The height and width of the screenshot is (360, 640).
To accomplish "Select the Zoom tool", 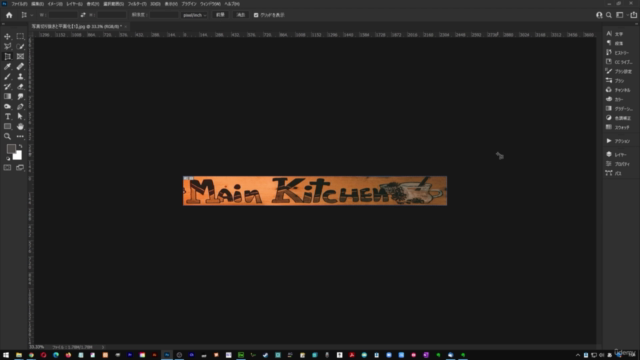I will (7, 136).
